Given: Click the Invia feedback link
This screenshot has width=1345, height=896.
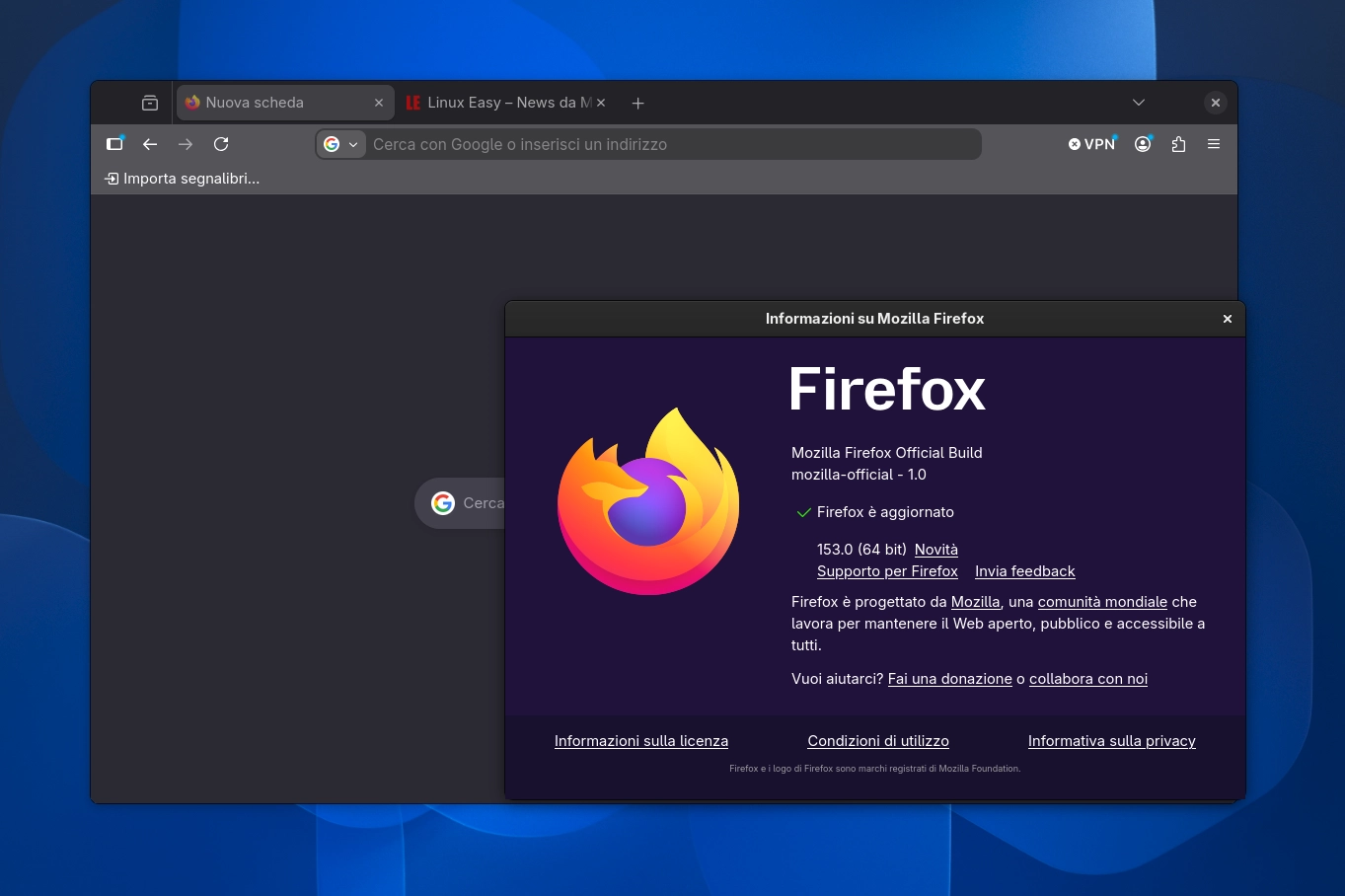Looking at the screenshot, I should [x=1025, y=571].
